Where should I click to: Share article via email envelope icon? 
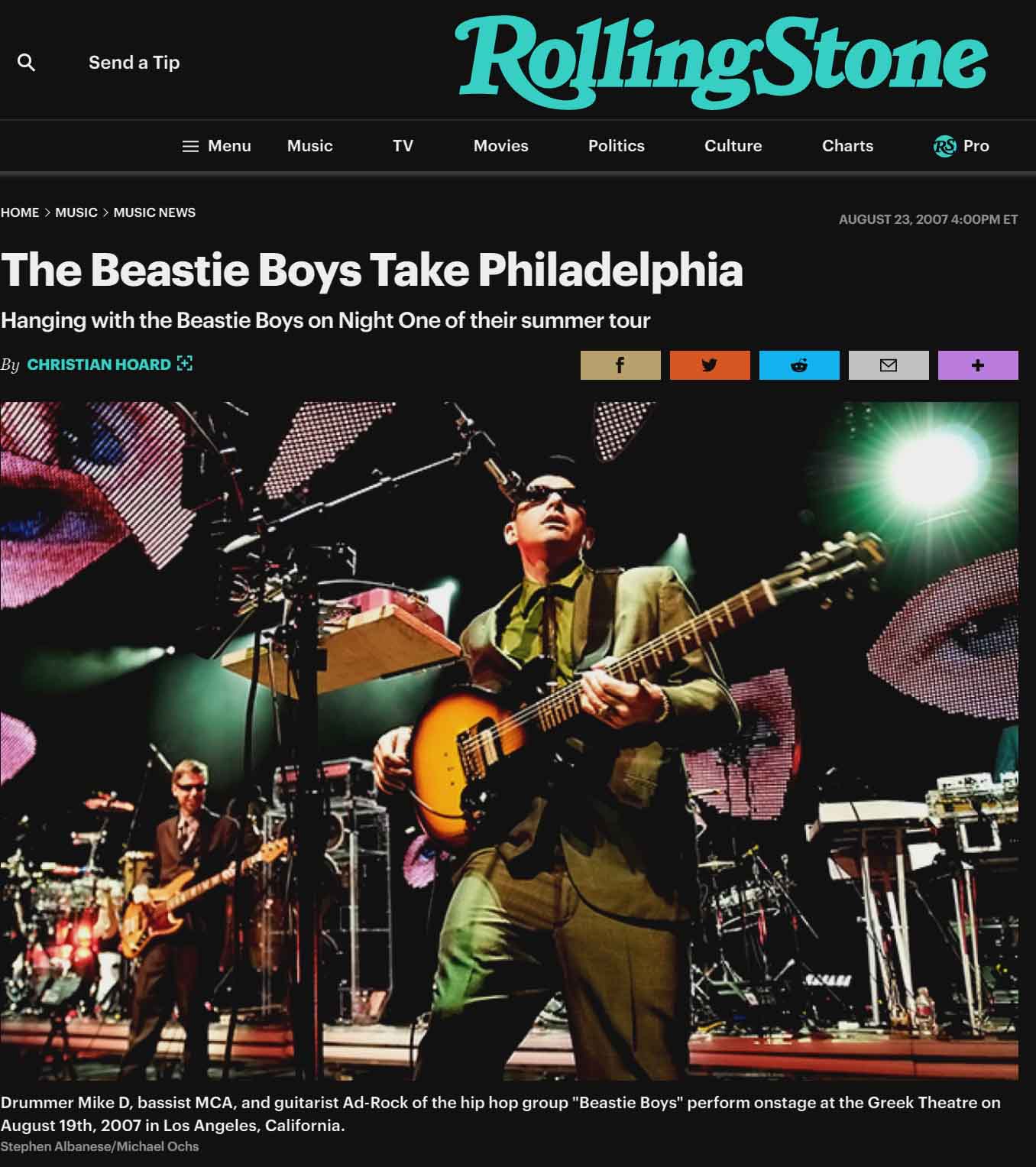889,365
